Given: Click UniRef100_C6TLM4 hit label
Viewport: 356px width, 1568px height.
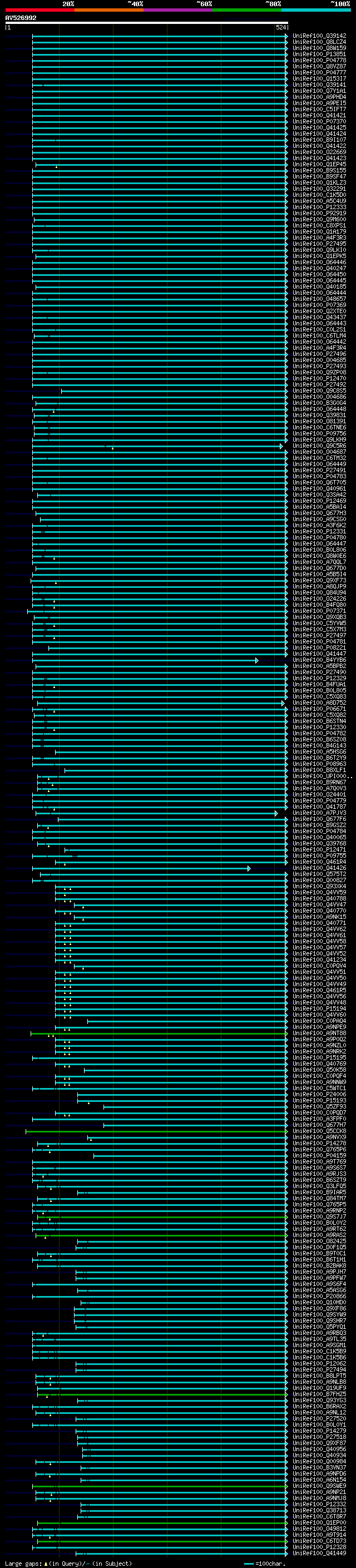Looking at the screenshot, I should pos(319,335).
